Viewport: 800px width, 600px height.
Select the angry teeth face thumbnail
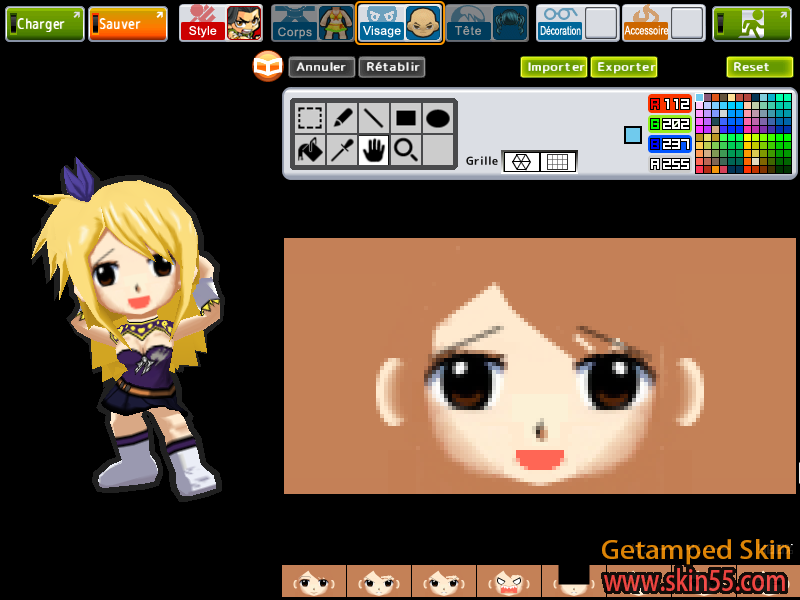click(509, 581)
